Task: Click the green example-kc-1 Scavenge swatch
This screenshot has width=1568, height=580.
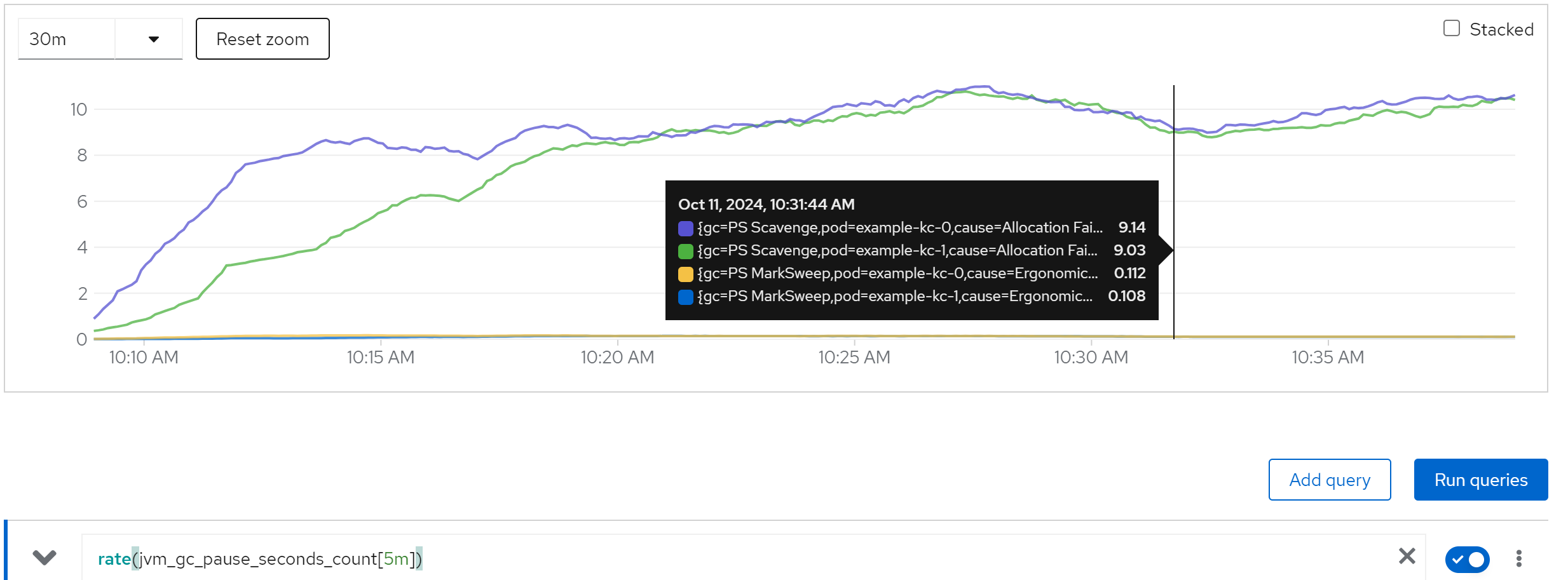Action: (x=685, y=251)
